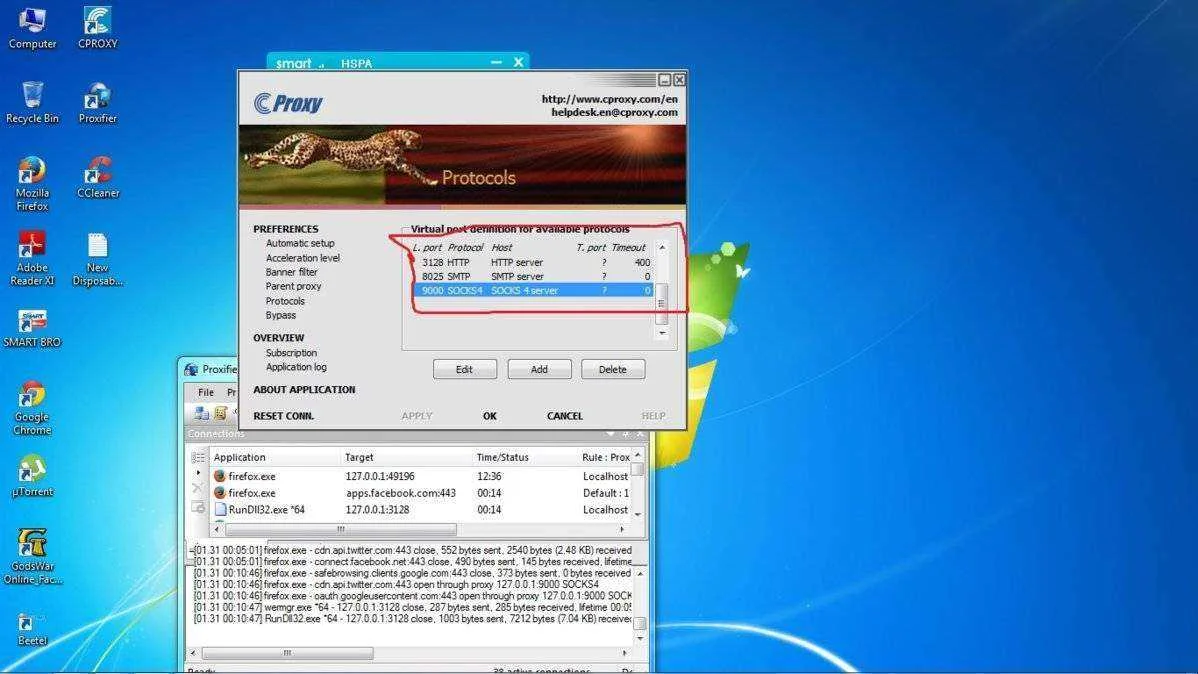Click log pane horizontal scrollbar thumb

pyautogui.click(x=287, y=653)
